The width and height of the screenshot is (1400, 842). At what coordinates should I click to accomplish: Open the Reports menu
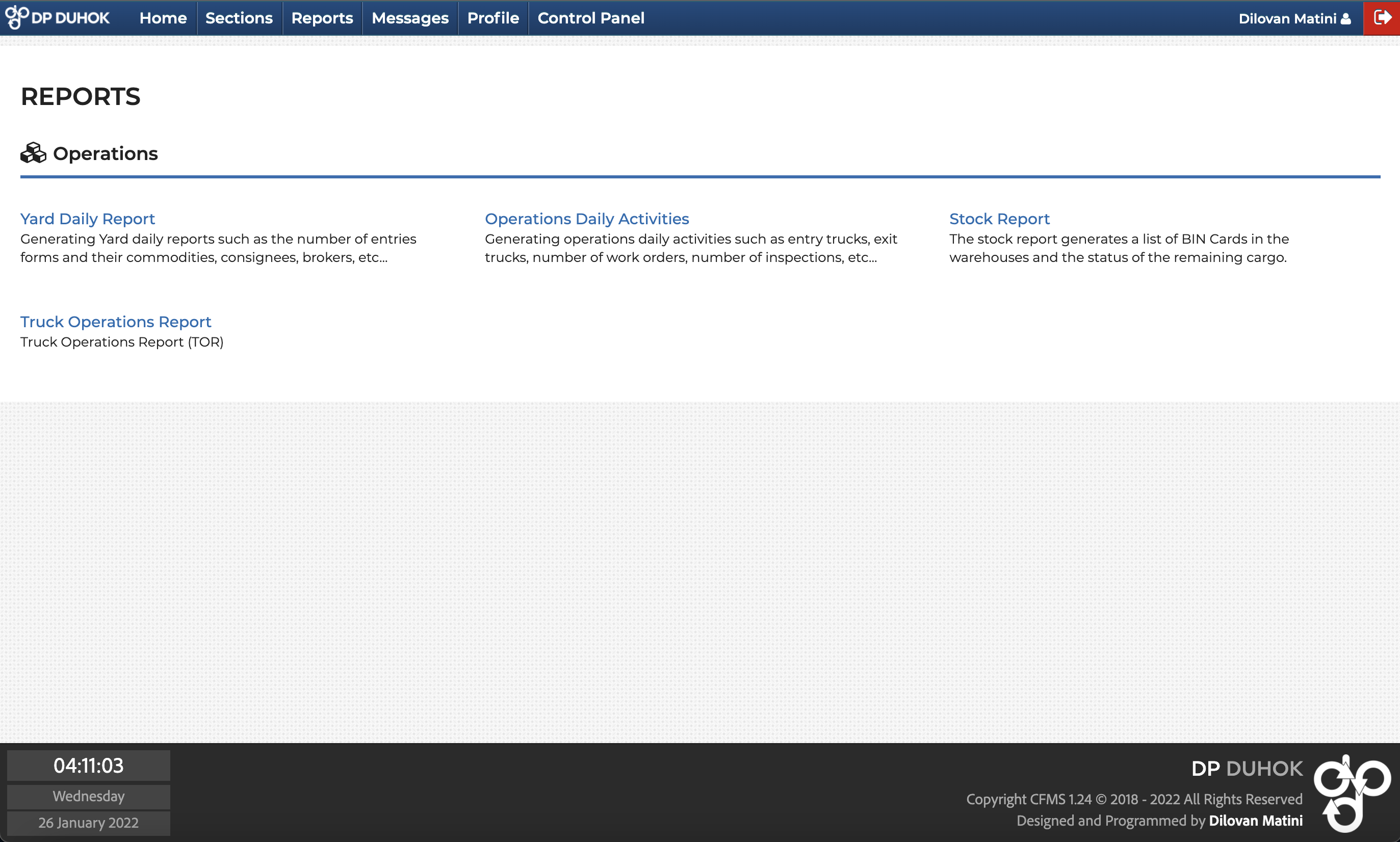coord(322,18)
